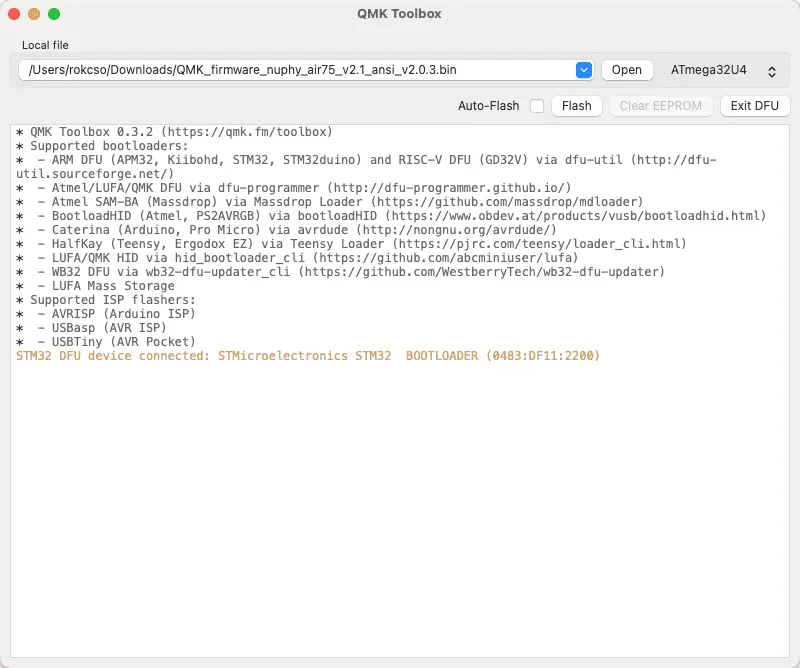Click the WB32 DFU updater line
The width and height of the screenshot is (800, 668).
tap(340, 271)
